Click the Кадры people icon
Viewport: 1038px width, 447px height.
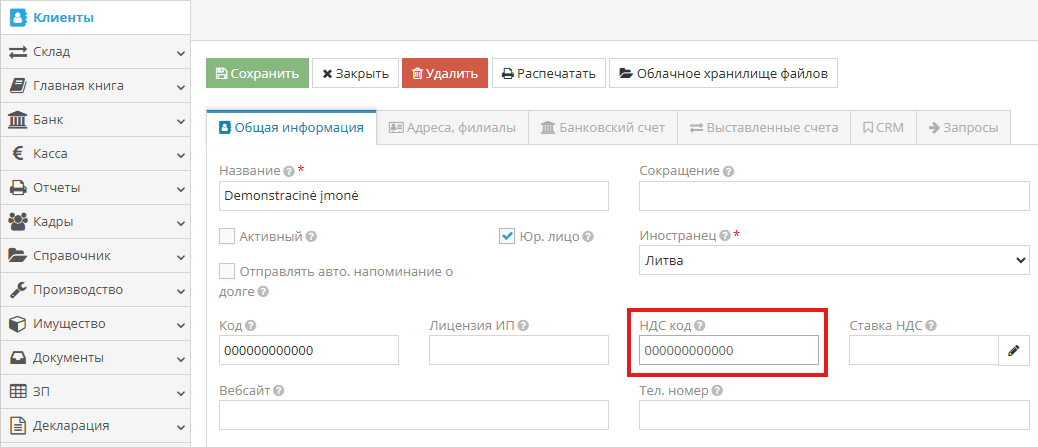point(17,222)
